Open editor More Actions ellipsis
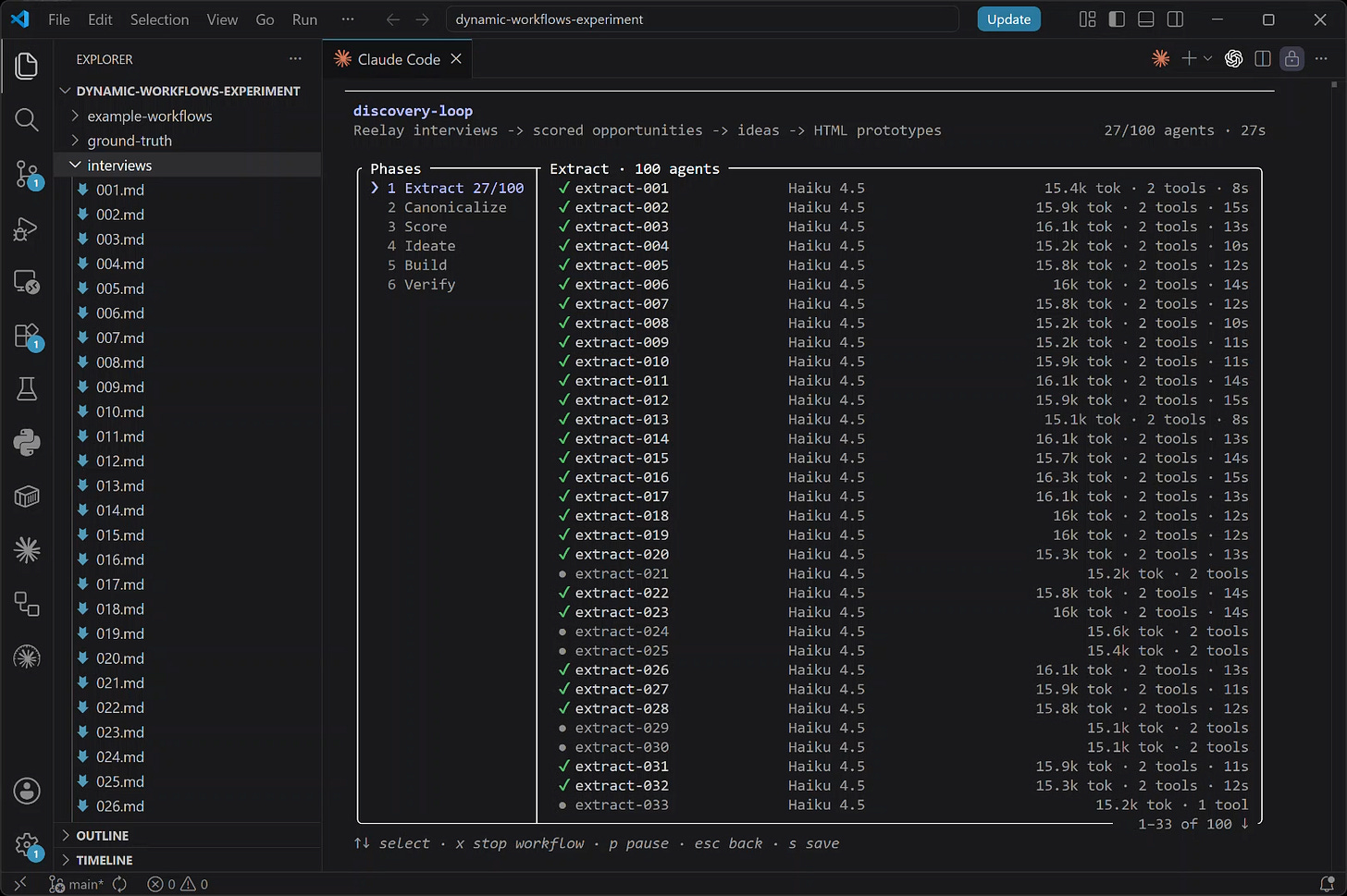The height and width of the screenshot is (896, 1347). (1321, 58)
